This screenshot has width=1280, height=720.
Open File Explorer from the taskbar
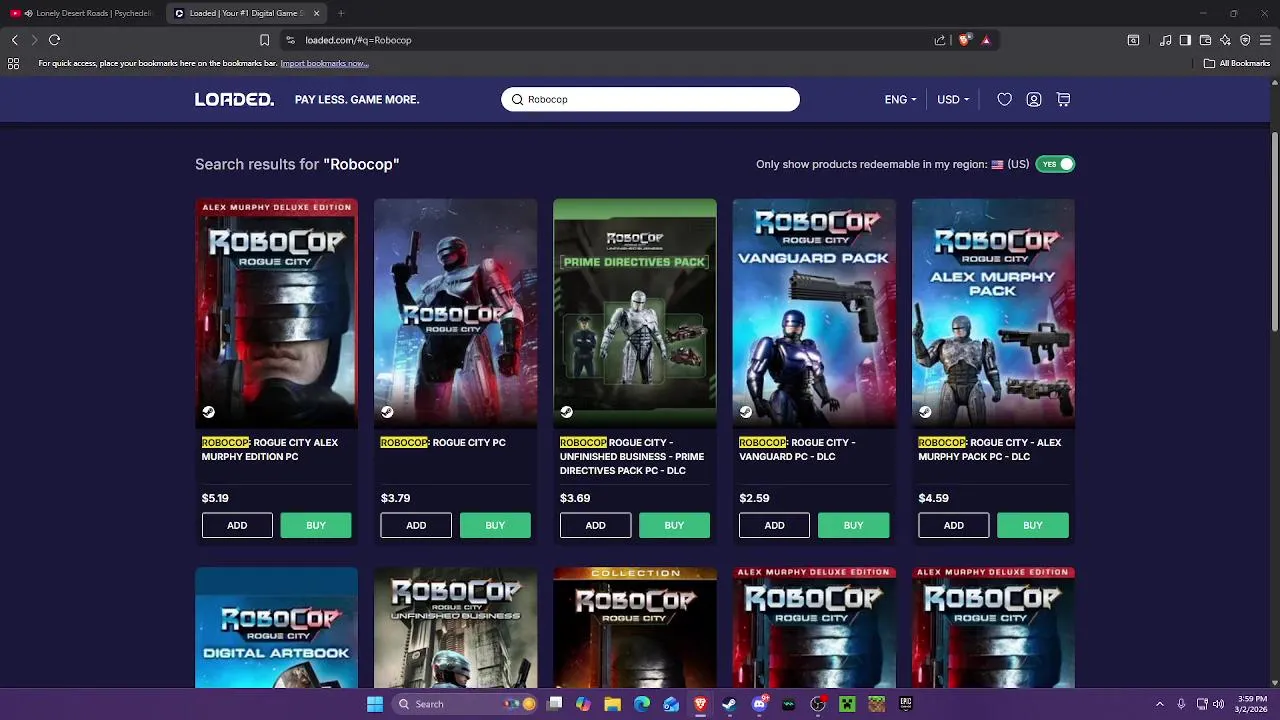612,704
